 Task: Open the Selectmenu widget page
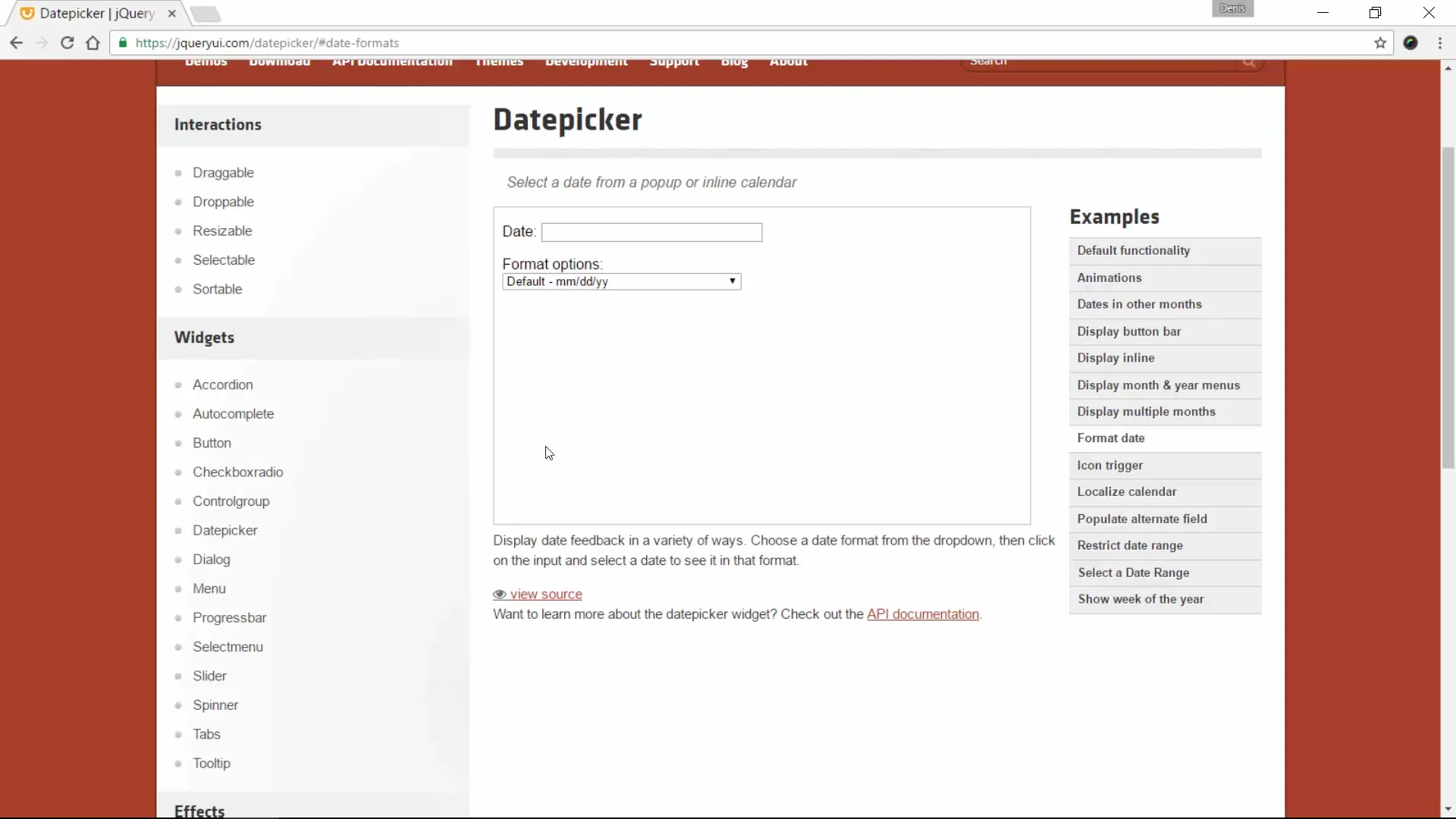(x=227, y=647)
